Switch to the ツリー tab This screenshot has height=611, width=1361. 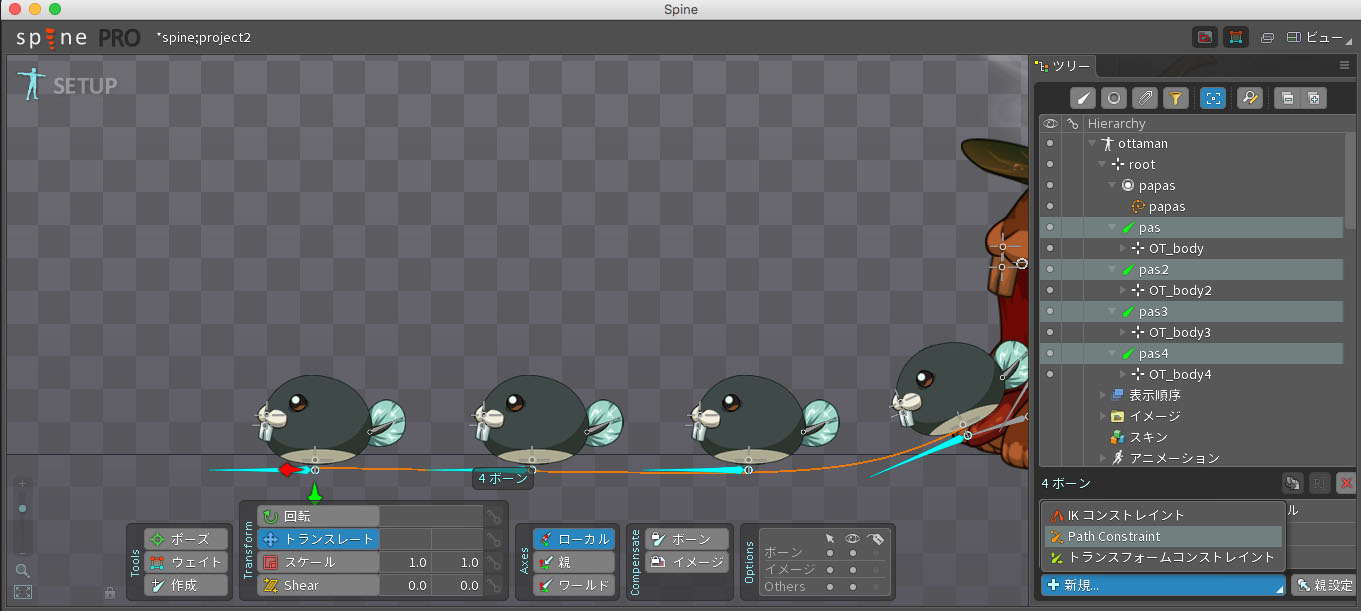(1064, 66)
